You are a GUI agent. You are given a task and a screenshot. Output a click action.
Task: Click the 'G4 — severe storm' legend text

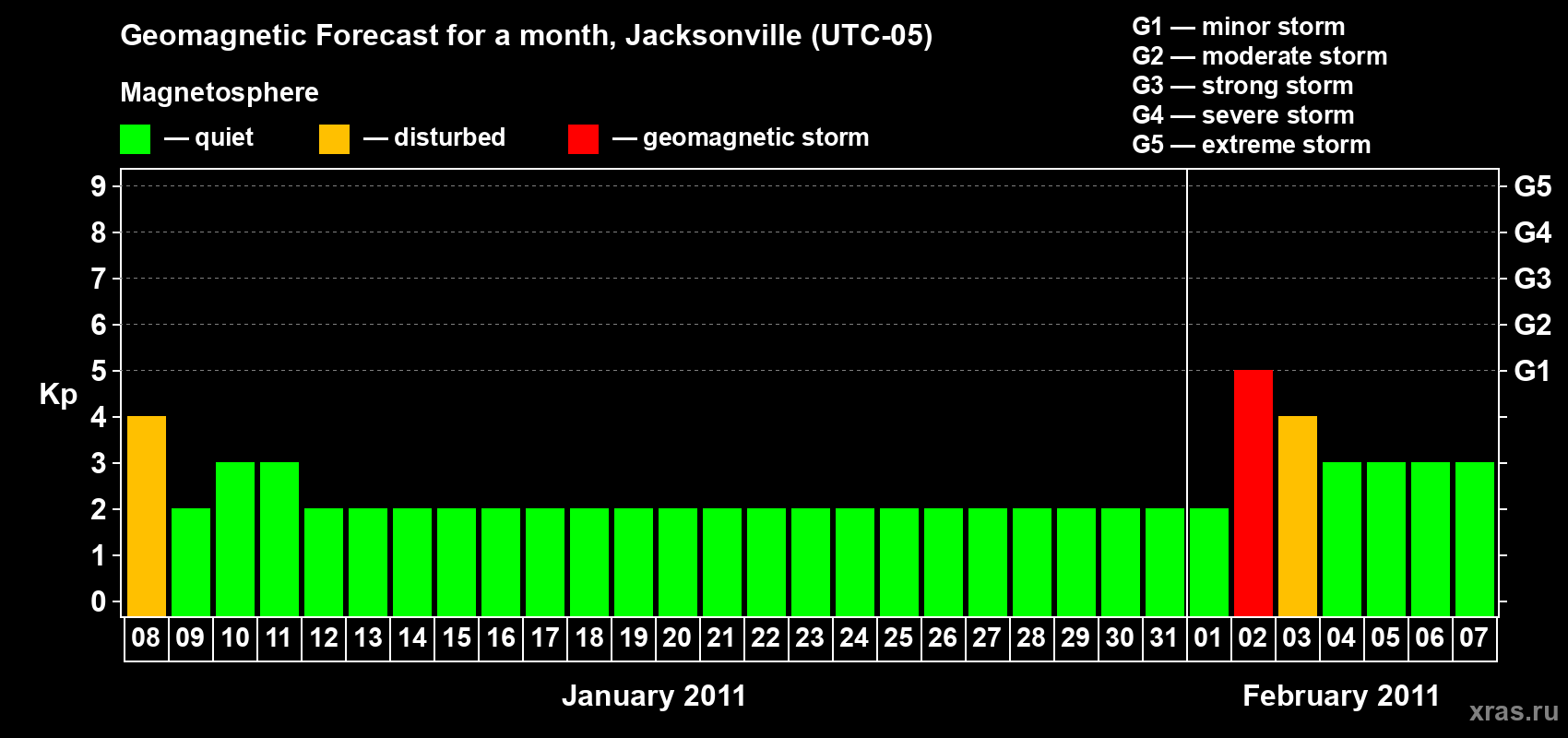pos(1243,115)
